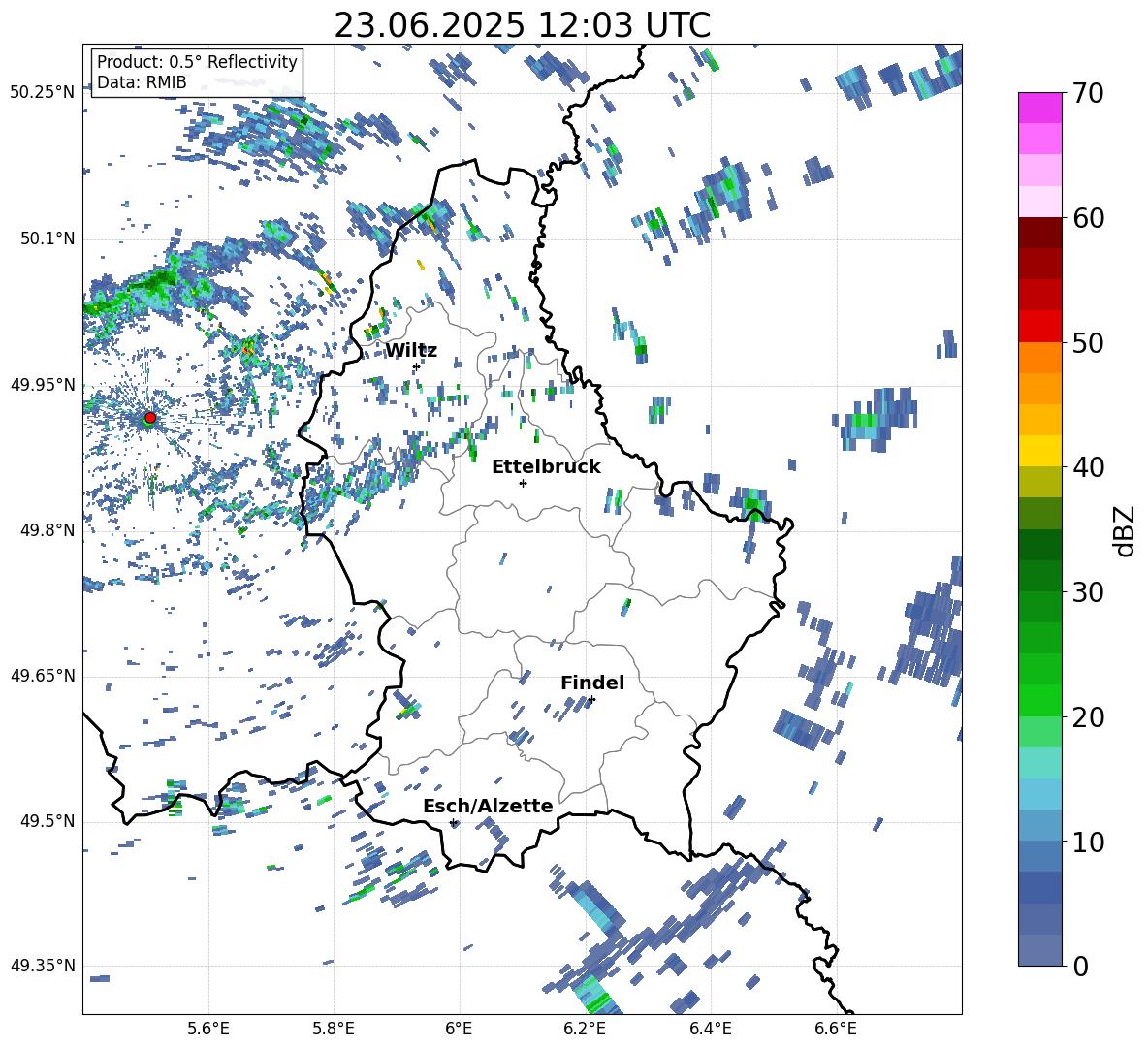The image size is (1148, 1048).
Task: Click the colorbar tick value 0
Action: coord(1079,966)
